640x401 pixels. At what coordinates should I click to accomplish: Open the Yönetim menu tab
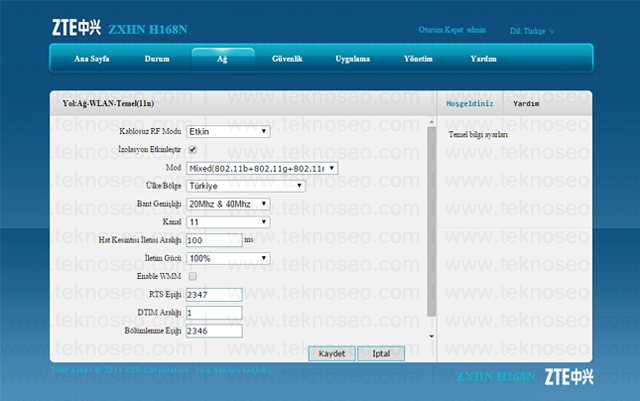(x=418, y=59)
